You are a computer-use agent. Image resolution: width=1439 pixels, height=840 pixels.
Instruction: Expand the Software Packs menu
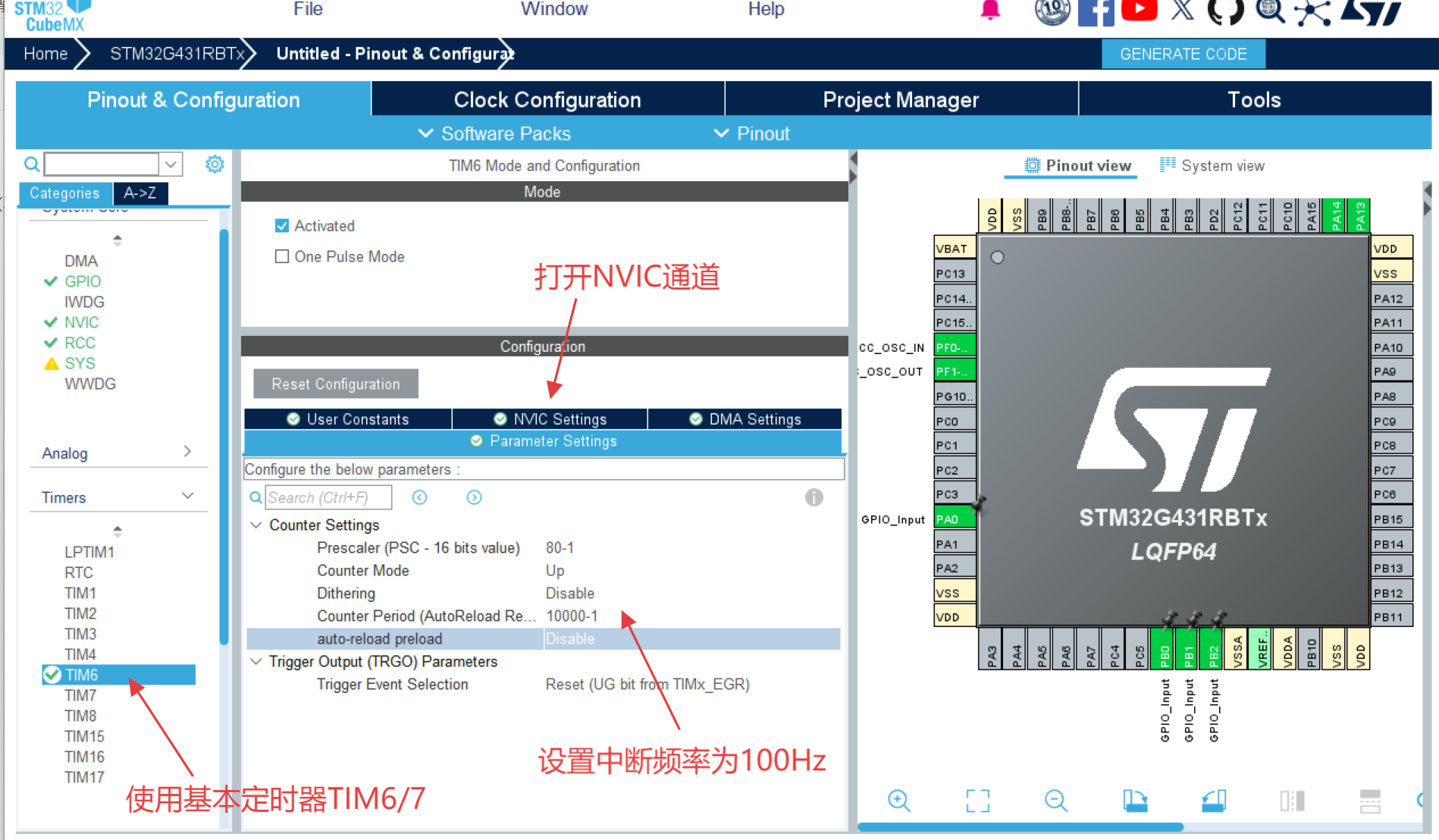494,133
